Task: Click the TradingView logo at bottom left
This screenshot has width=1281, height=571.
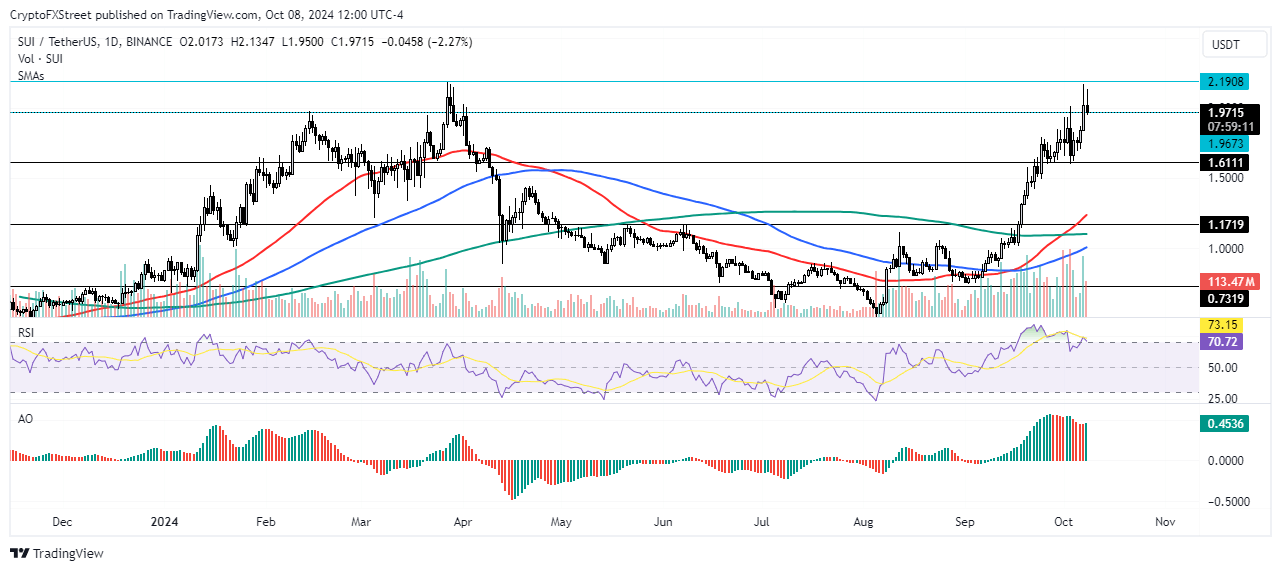Action: click(x=57, y=553)
